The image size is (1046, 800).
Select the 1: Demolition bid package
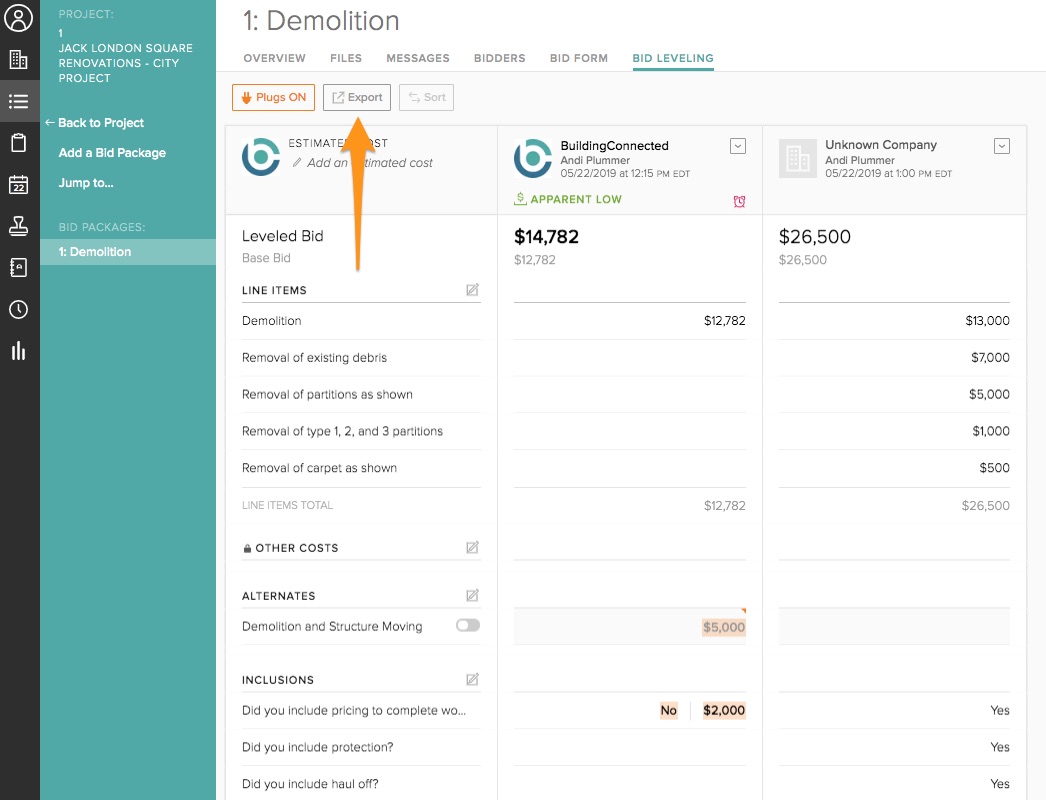click(x=95, y=252)
